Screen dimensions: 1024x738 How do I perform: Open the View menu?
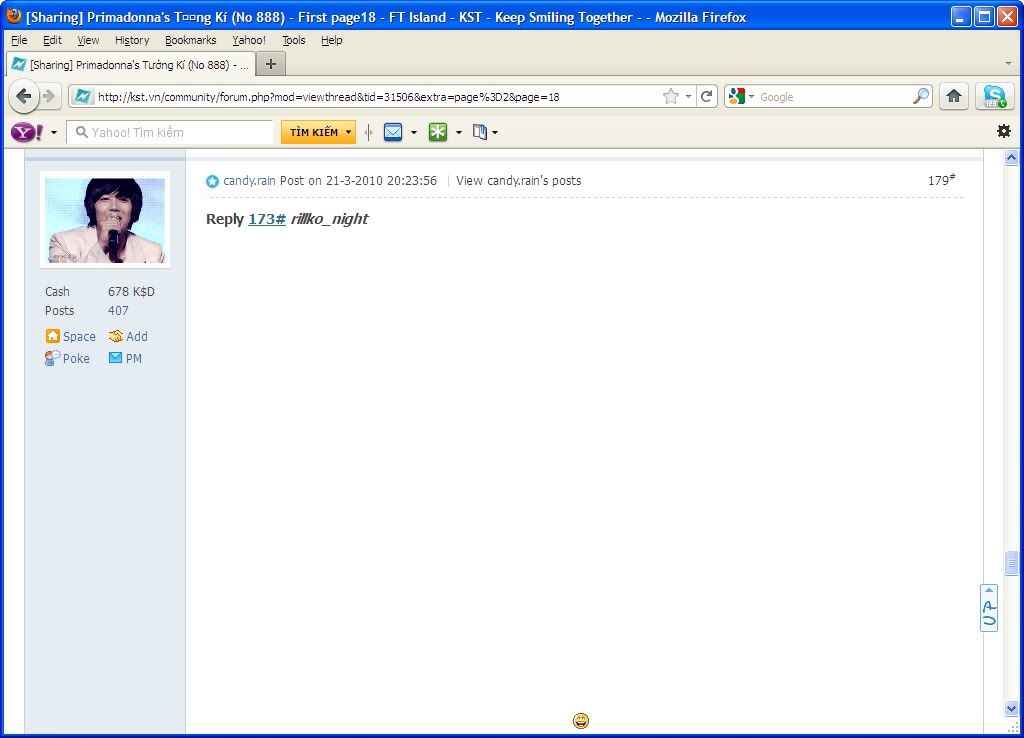coord(88,40)
